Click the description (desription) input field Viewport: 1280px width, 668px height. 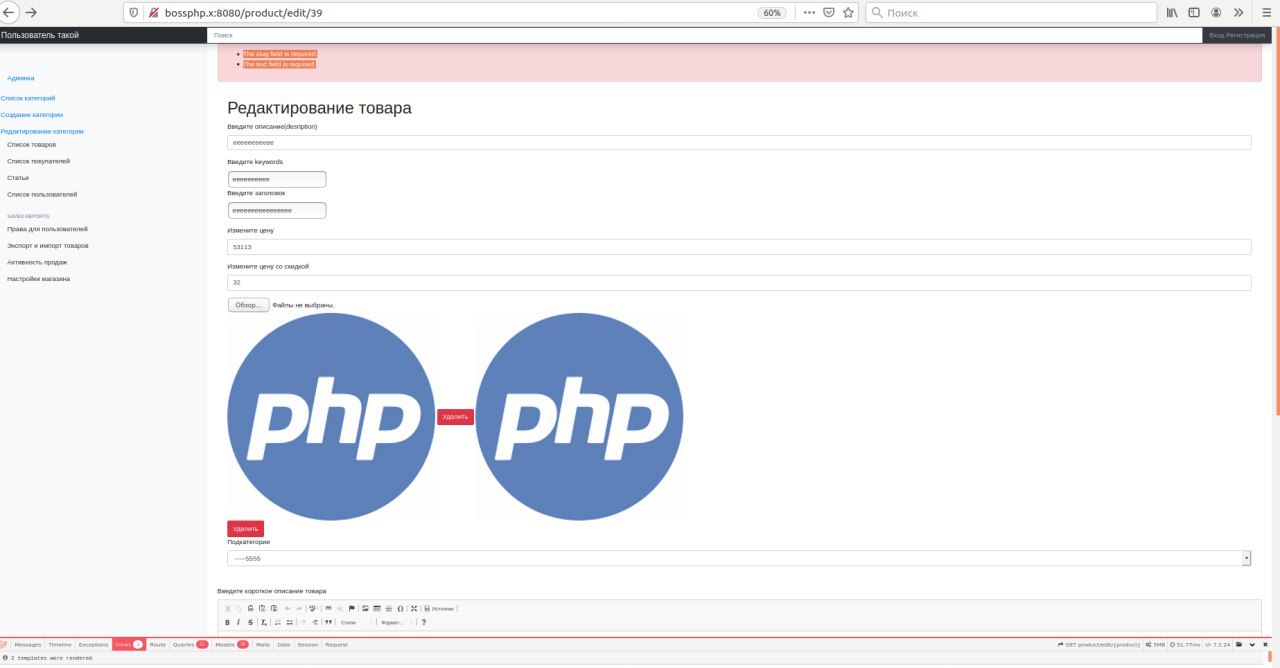click(x=739, y=142)
